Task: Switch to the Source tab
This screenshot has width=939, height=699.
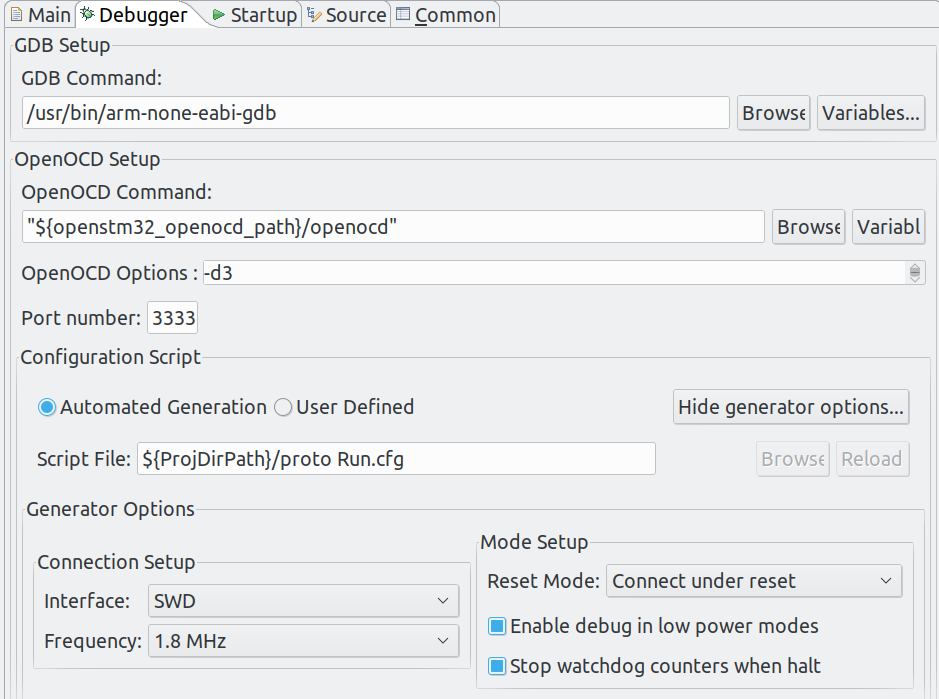Action: pyautogui.click(x=347, y=15)
